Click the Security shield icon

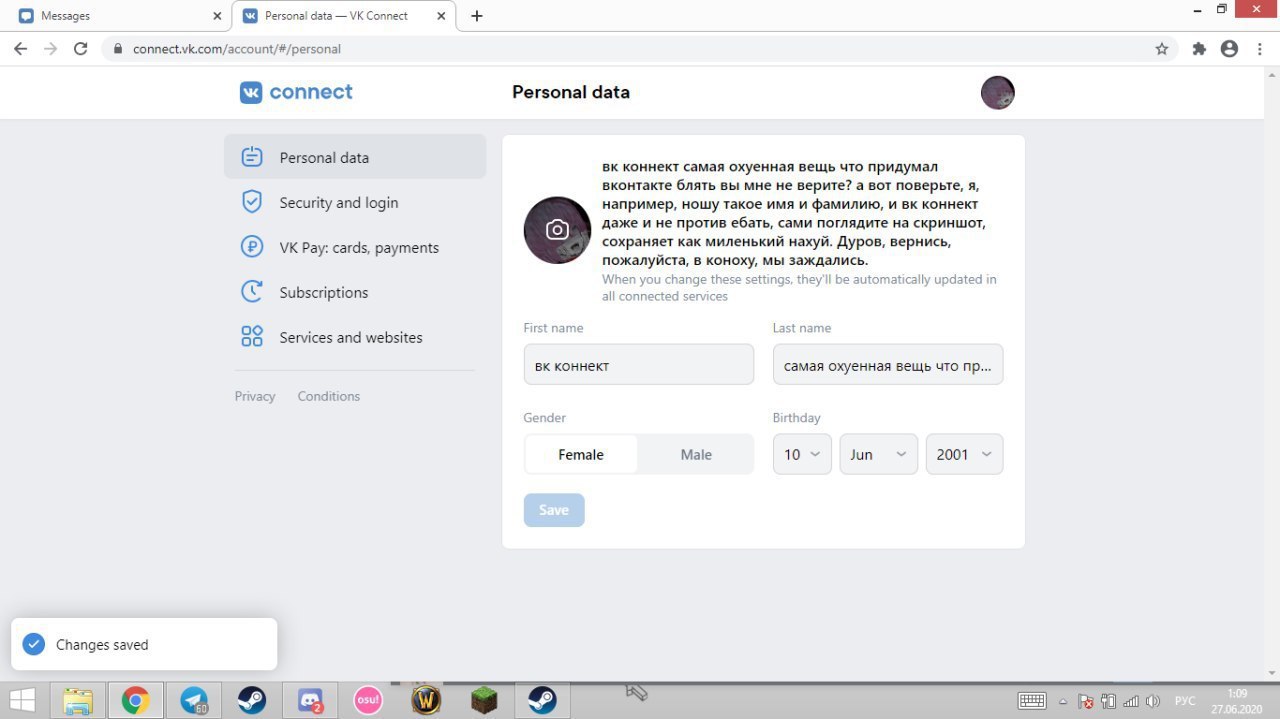252,202
